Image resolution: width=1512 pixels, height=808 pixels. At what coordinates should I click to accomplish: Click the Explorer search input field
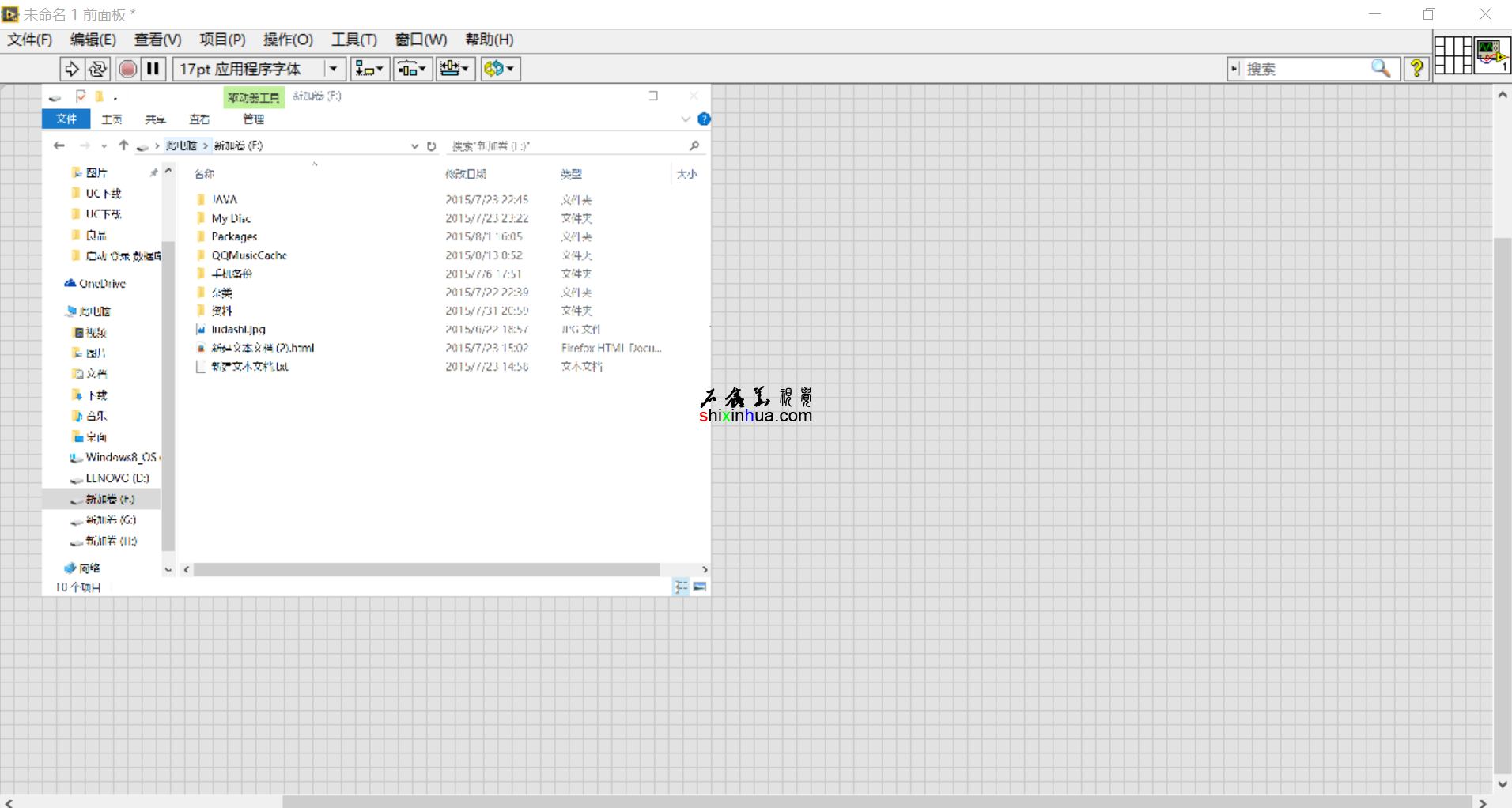565,146
